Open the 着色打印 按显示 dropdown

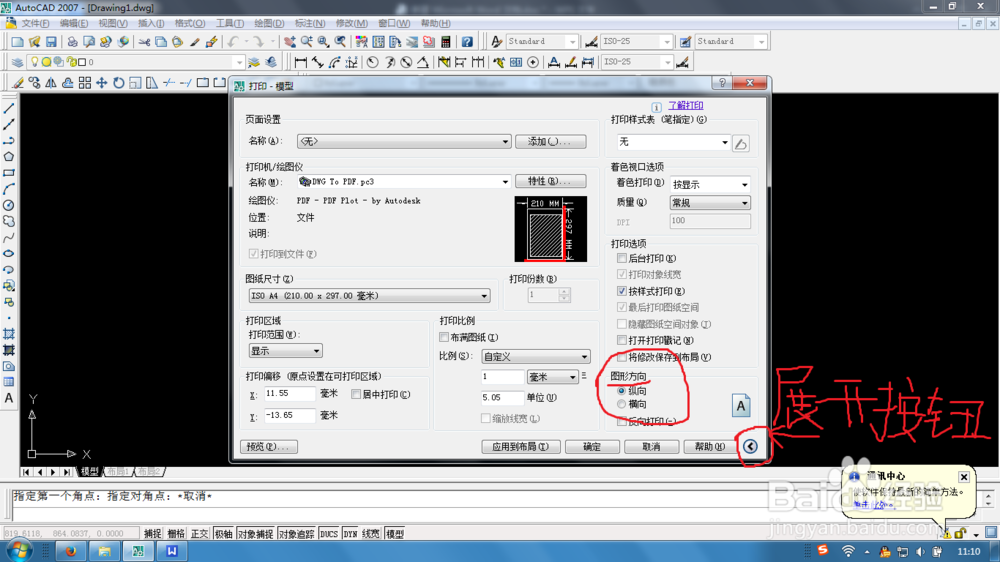click(710, 184)
